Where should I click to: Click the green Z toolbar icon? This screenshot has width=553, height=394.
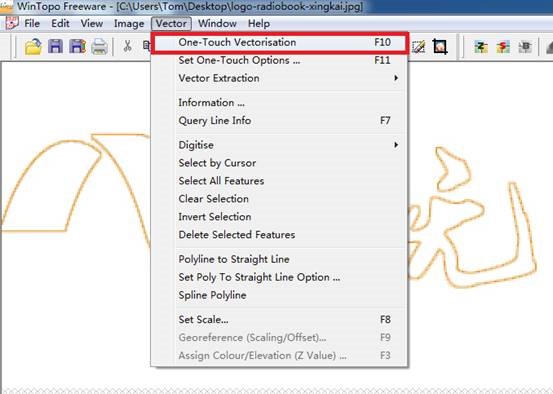click(x=481, y=47)
